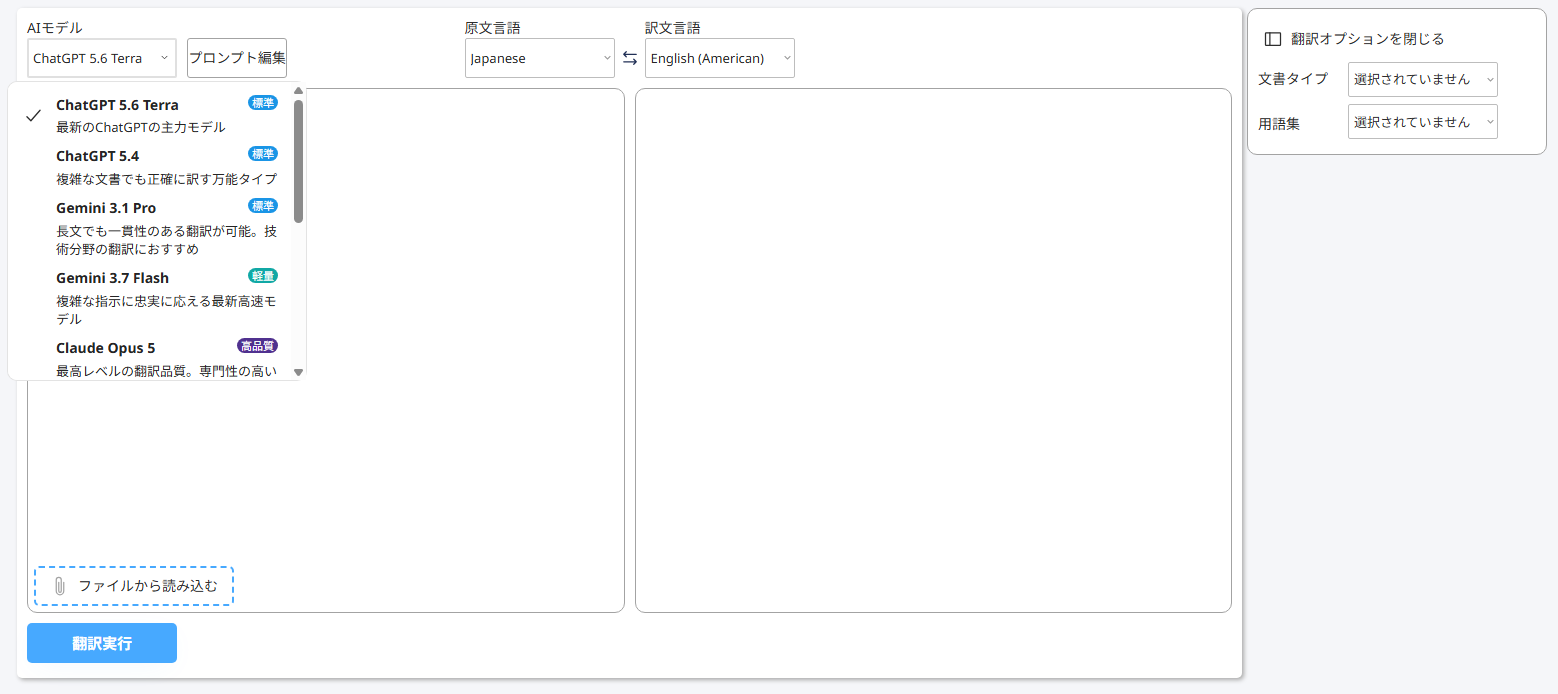This screenshot has width=1558, height=694.
Task: Click the 標準 badge on Gemini 3.1 Pro
Action: point(263,206)
